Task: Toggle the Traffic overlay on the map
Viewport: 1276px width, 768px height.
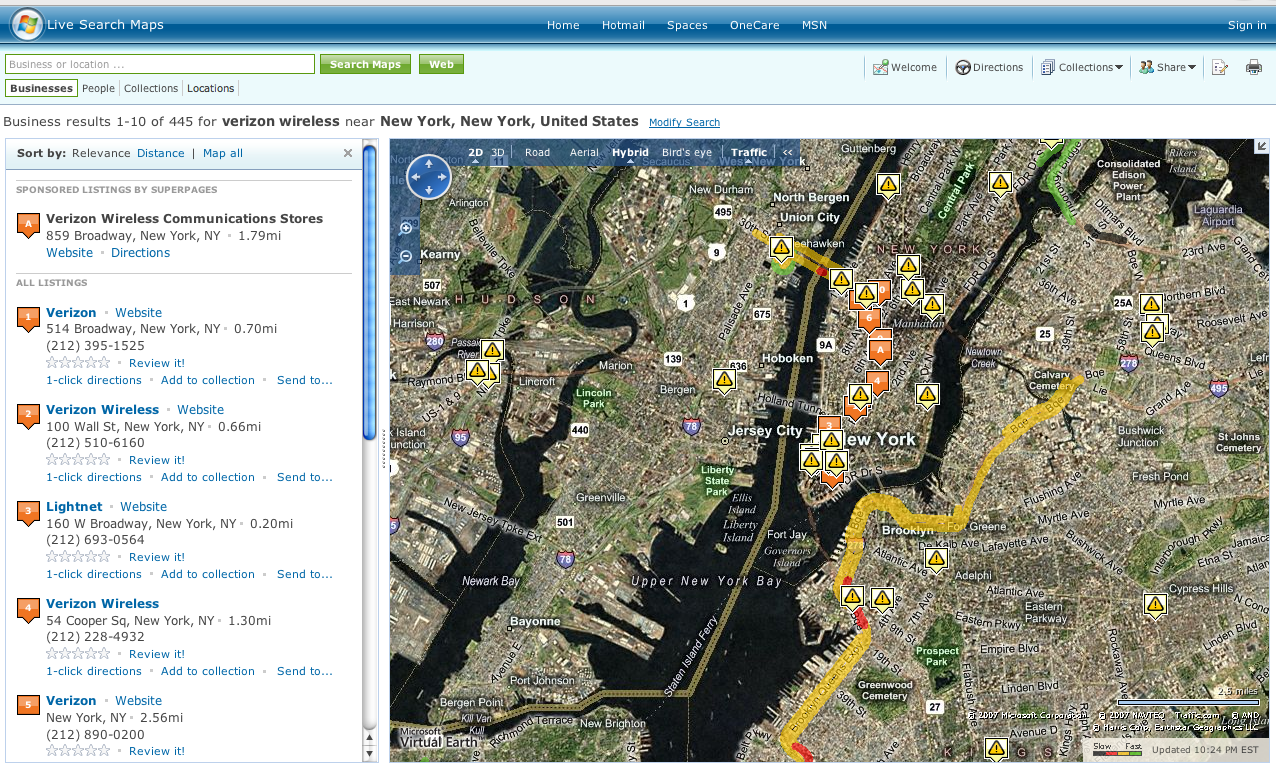Action: pyautogui.click(x=748, y=153)
